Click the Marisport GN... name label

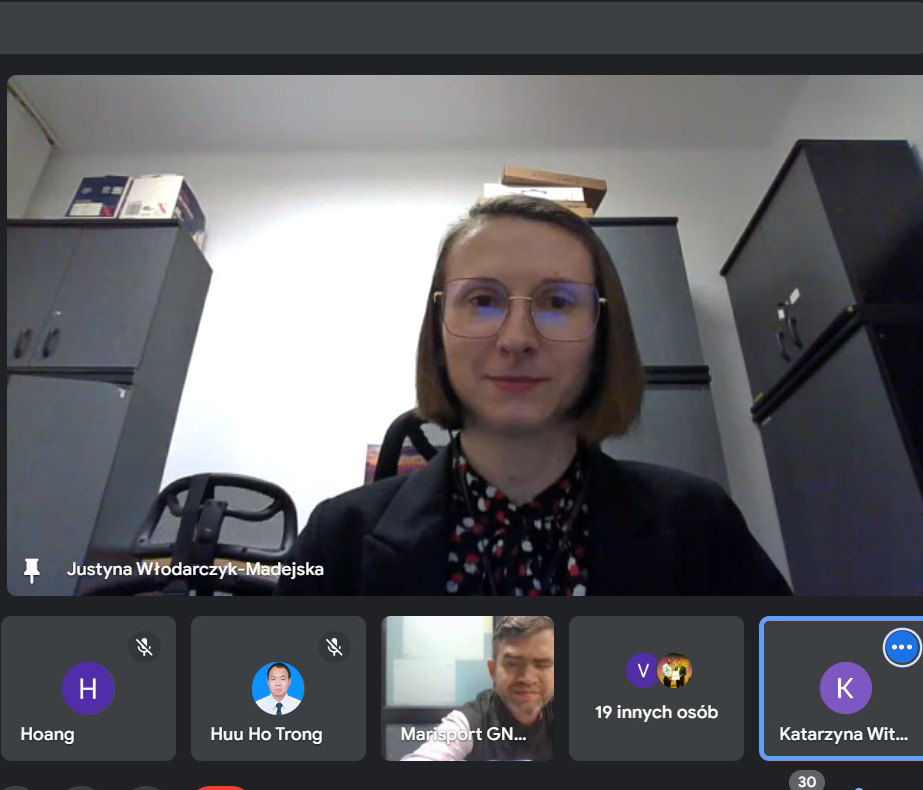coord(463,734)
